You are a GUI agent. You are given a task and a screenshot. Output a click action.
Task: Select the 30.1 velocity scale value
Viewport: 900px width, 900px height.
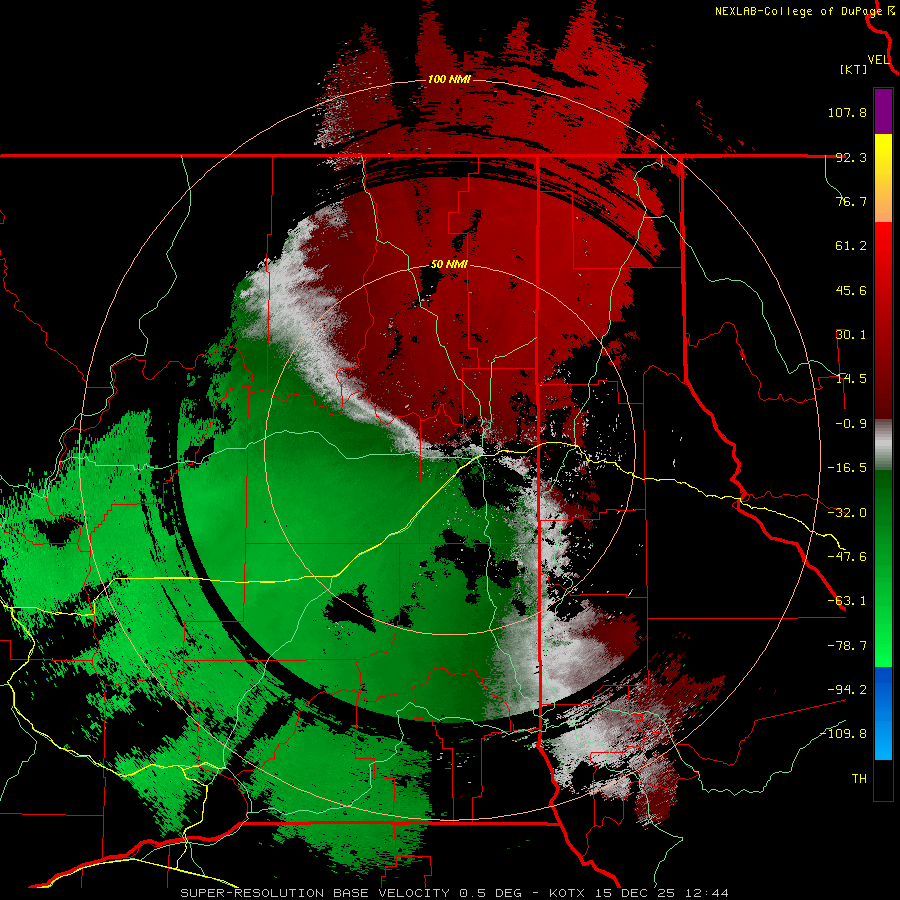tap(851, 335)
